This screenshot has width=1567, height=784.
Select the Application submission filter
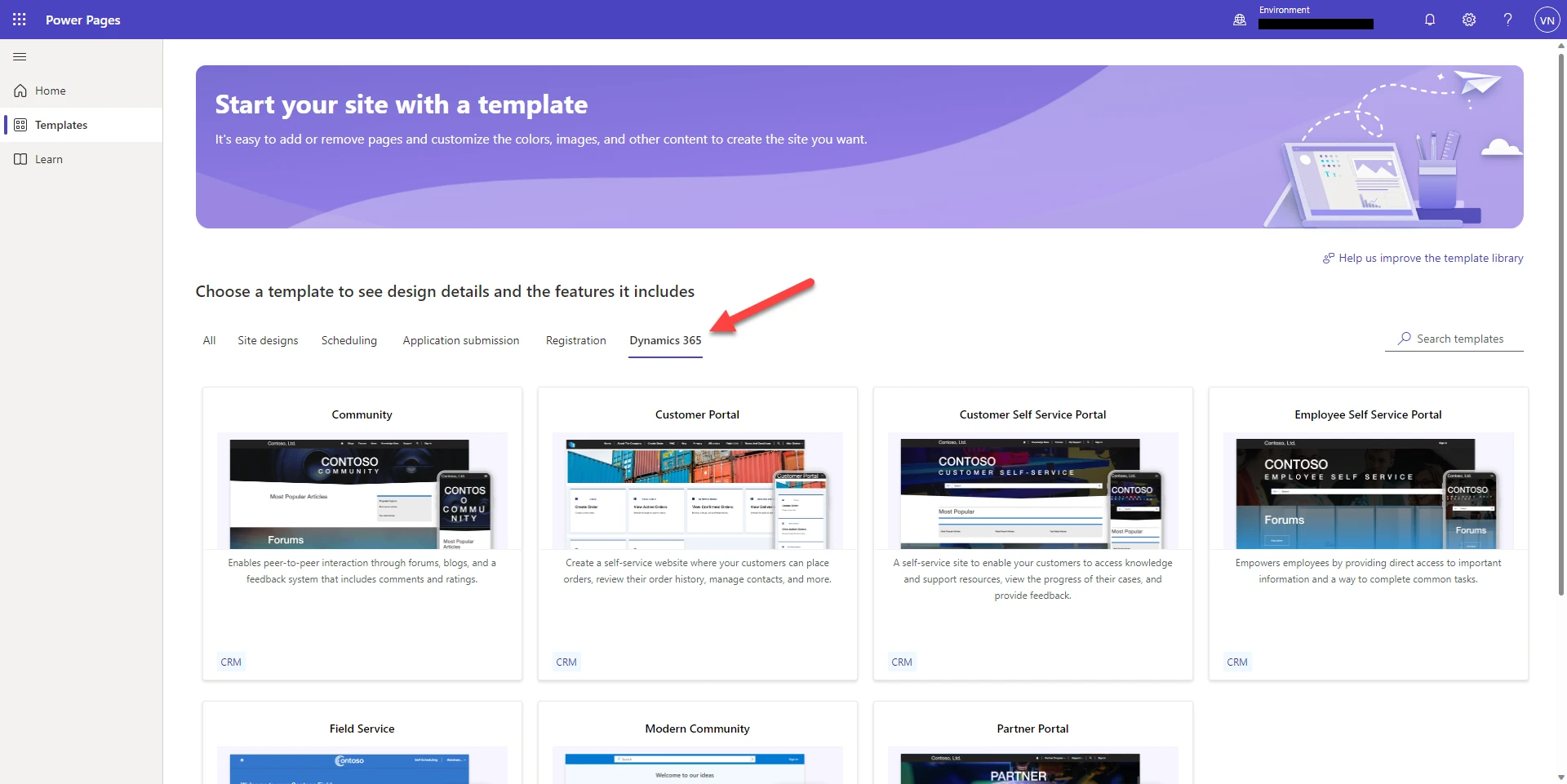[461, 340]
